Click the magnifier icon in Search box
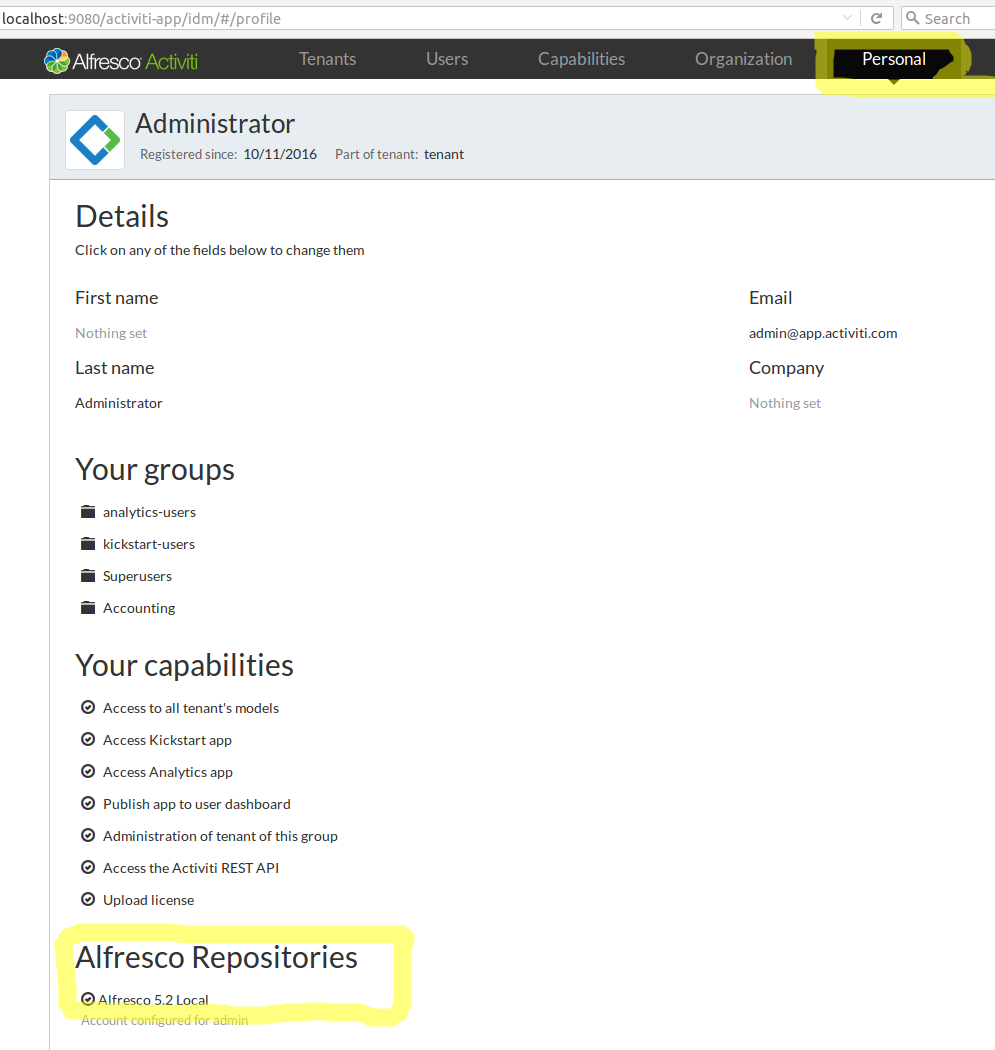This screenshot has height=1050, width=995. (x=912, y=18)
